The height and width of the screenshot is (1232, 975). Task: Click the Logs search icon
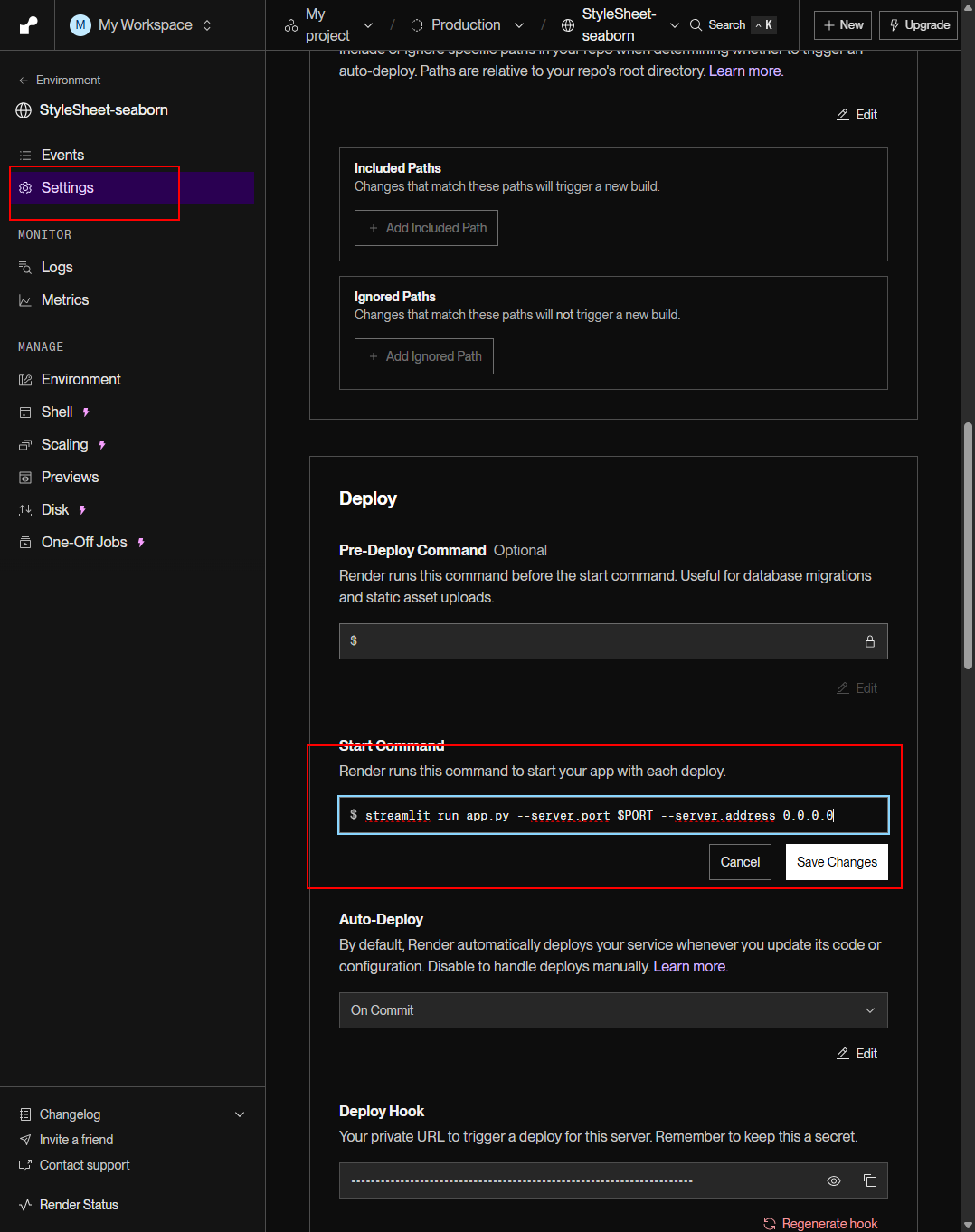tap(25, 268)
